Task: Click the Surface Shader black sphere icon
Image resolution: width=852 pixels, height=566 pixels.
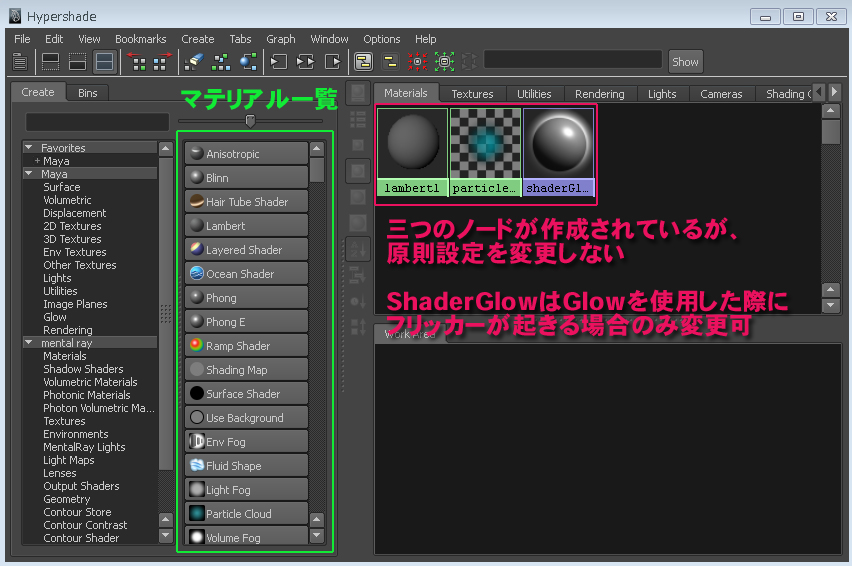Action: tap(197, 393)
